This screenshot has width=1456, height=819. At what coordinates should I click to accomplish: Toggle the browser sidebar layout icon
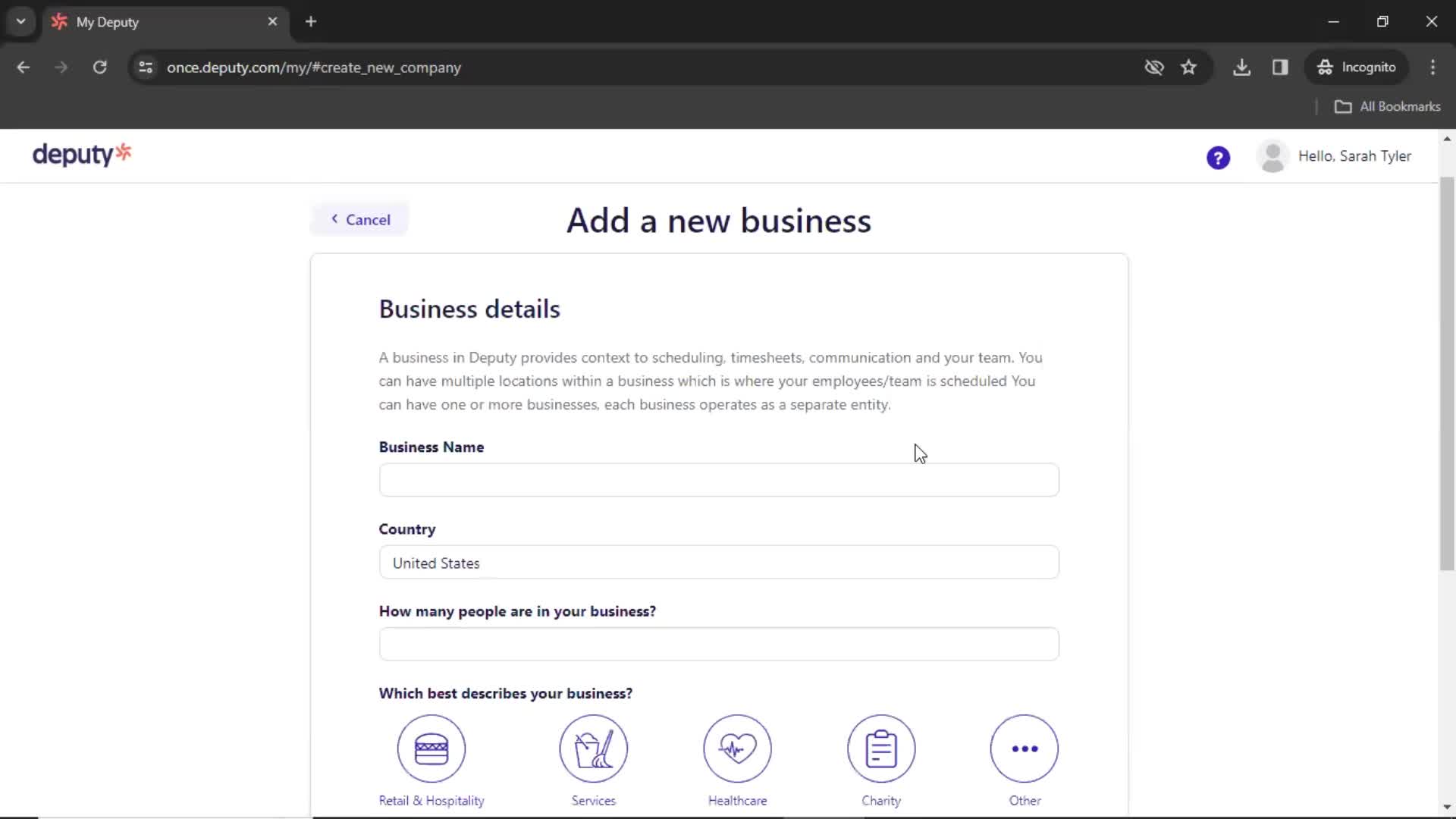click(1281, 66)
